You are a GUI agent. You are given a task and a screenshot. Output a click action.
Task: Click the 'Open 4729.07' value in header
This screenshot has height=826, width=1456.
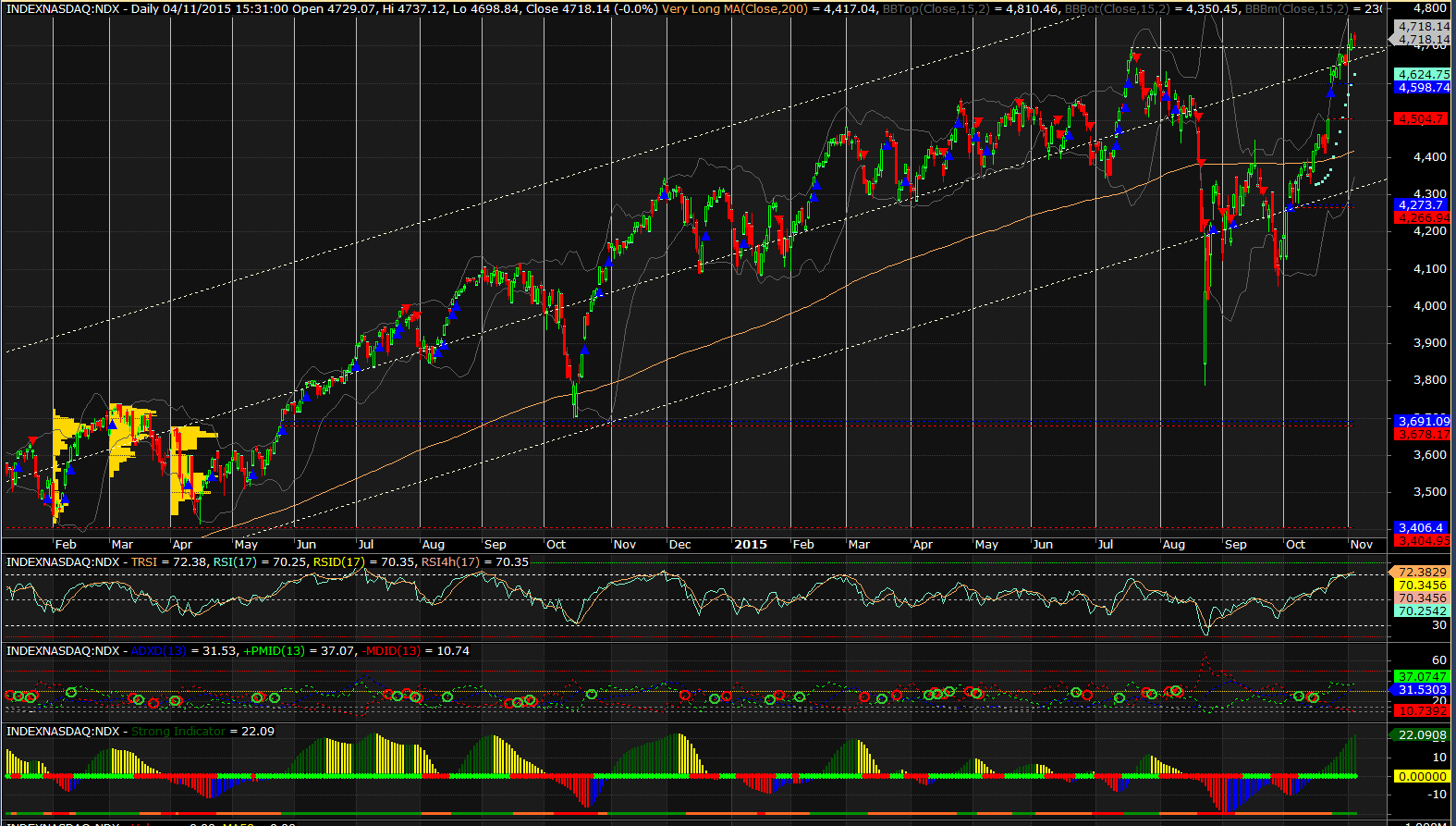coord(333,8)
